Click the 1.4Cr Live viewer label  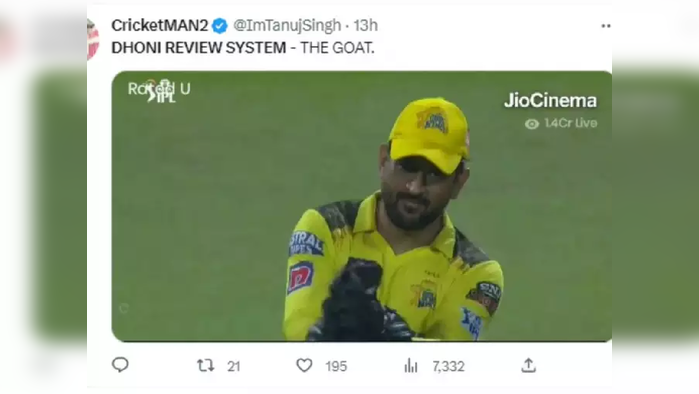pos(571,123)
